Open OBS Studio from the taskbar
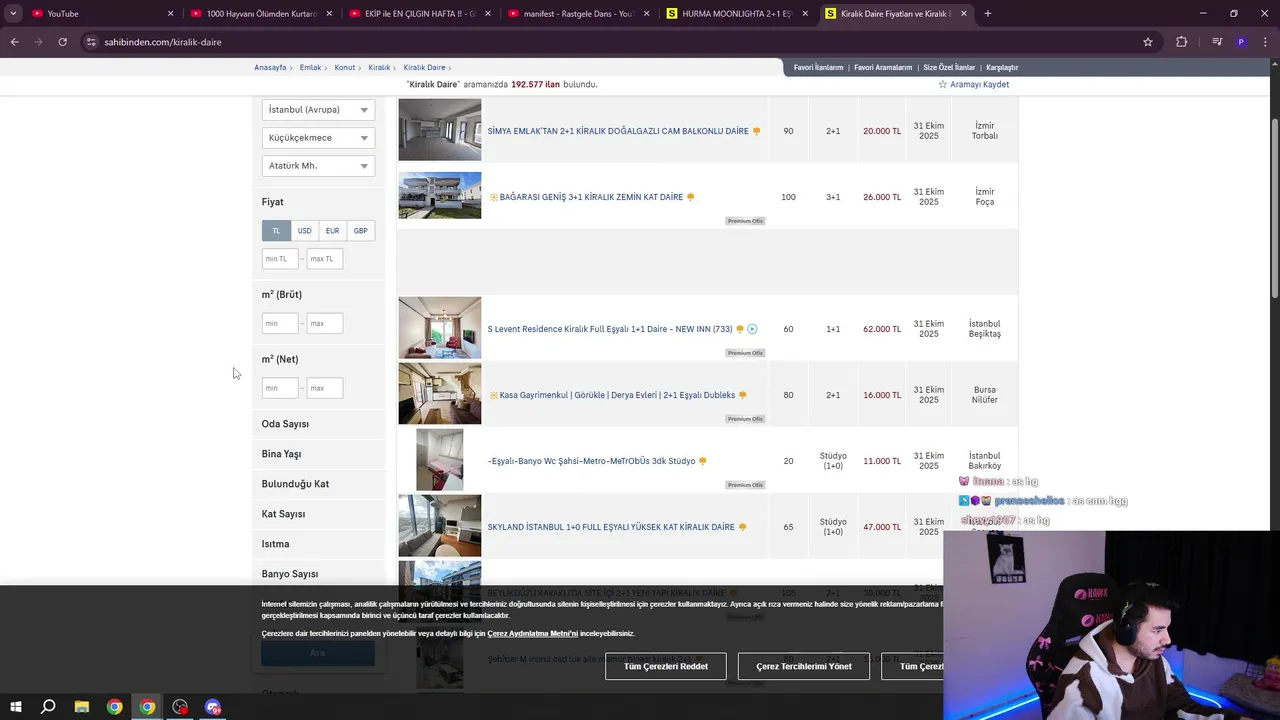 click(180, 707)
